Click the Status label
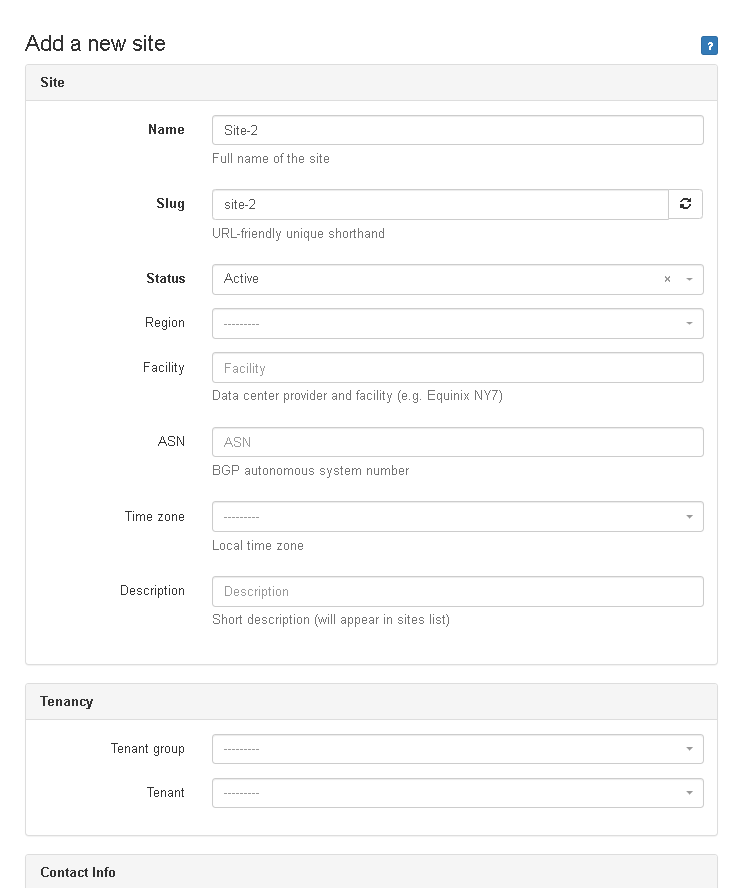The width and height of the screenshot is (747, 888). [x=165, y=279]
